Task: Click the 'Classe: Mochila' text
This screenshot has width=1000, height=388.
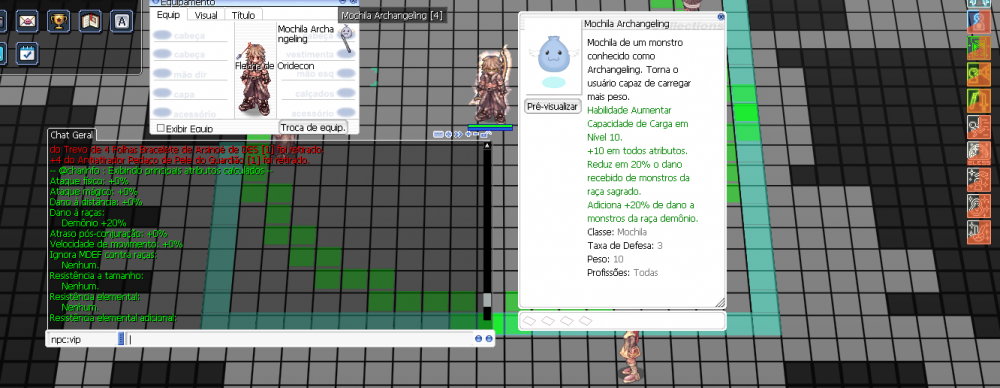Action: pyautogui.click(x=617, y=232)
